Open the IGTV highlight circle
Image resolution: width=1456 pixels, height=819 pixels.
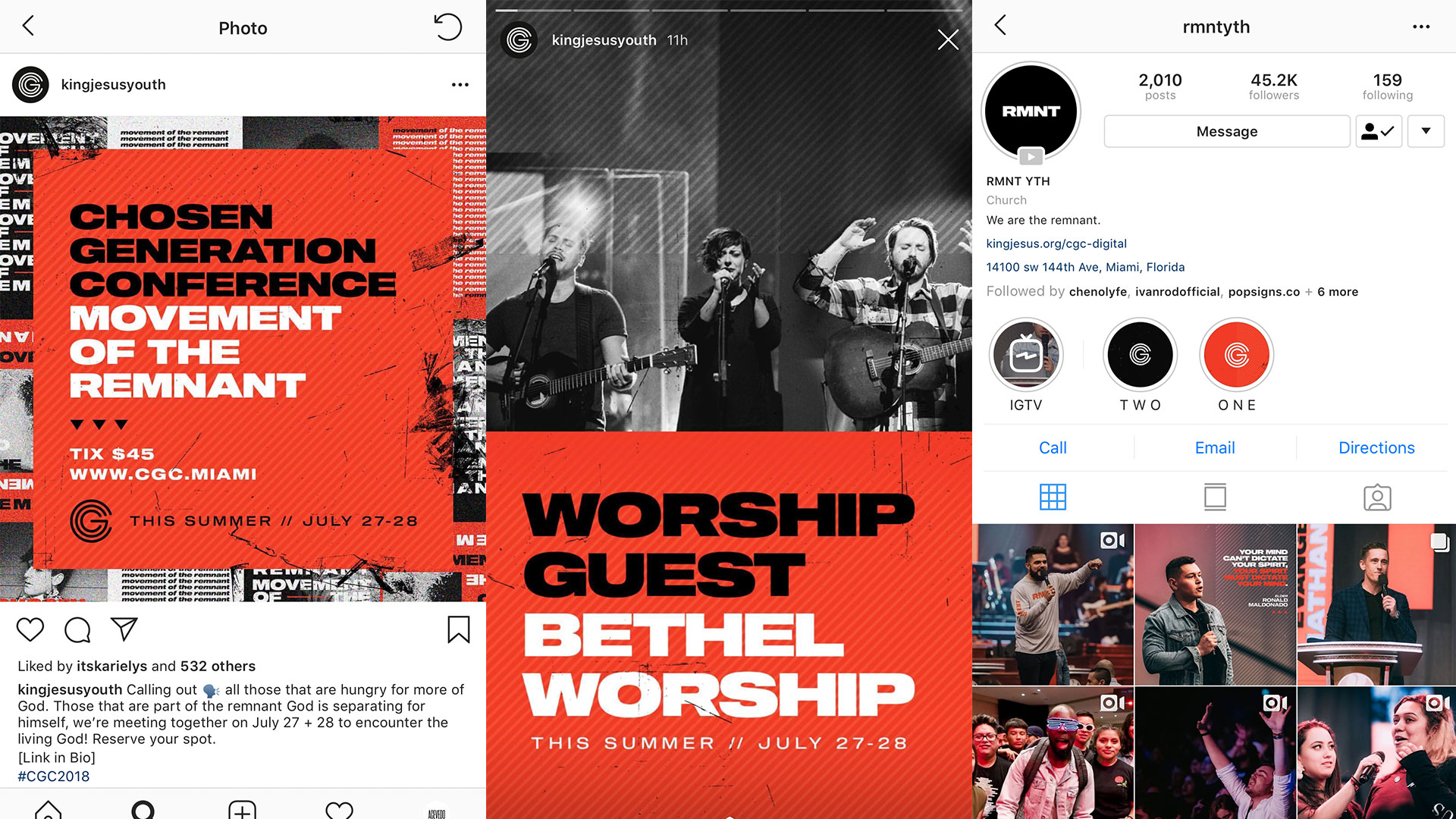1026,355
